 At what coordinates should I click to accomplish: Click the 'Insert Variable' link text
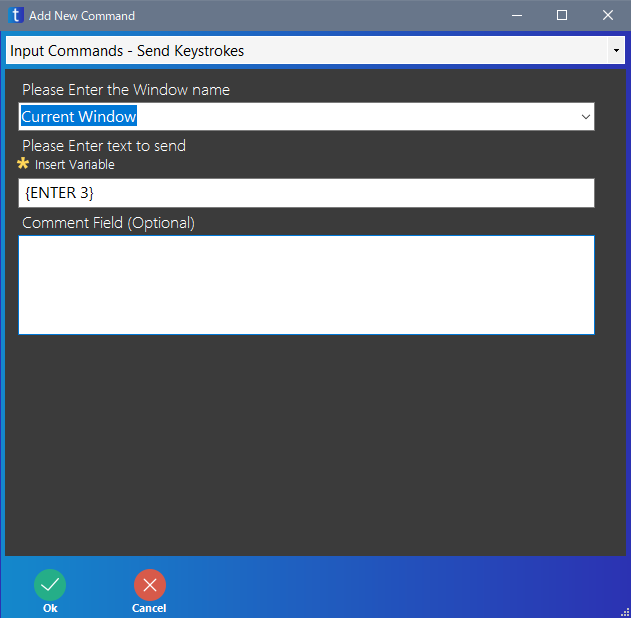pos(75,165)
